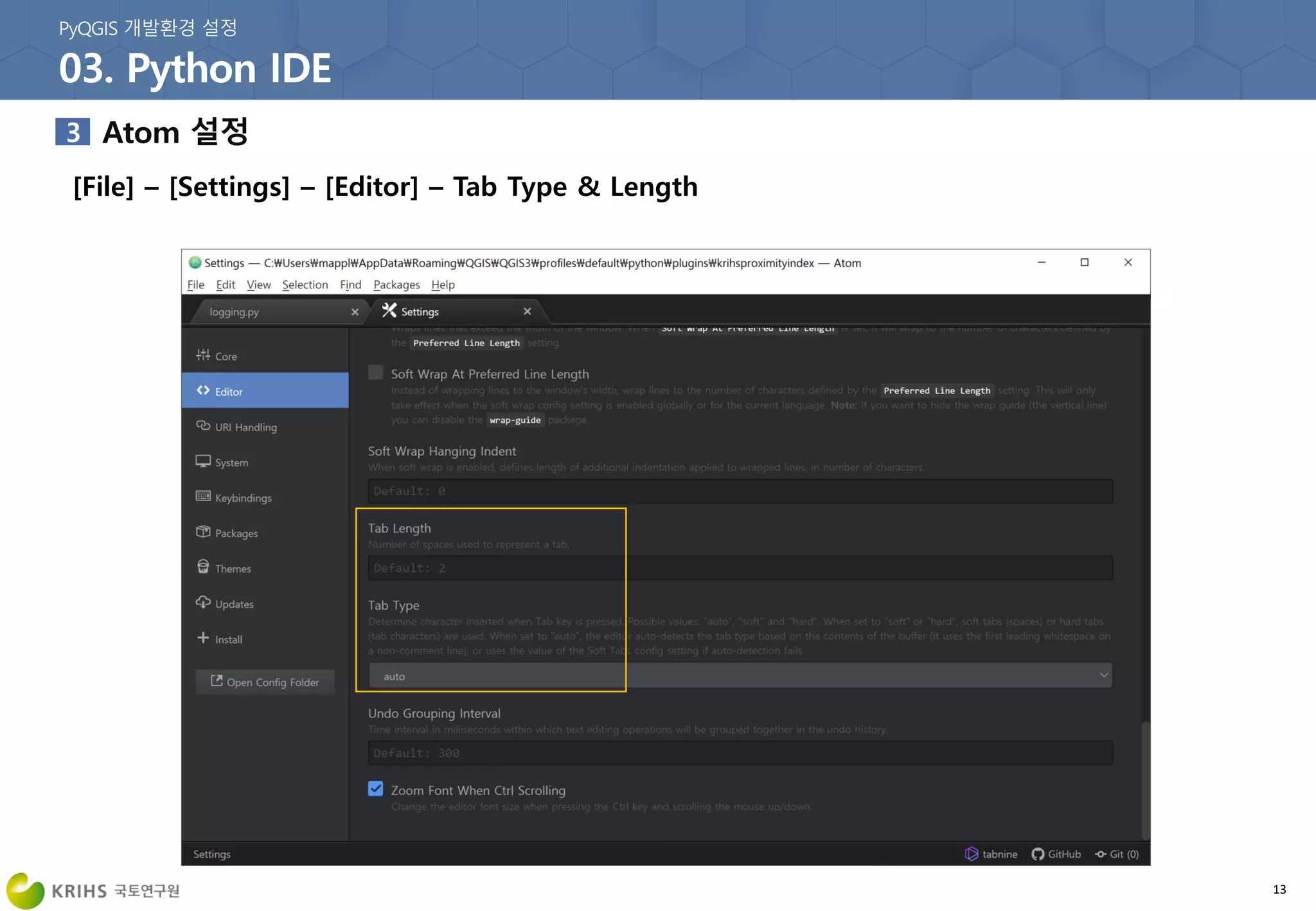1316x911 pixels.
Task: Switch to the logging.py tab
Action: click(x=234, y=312)
